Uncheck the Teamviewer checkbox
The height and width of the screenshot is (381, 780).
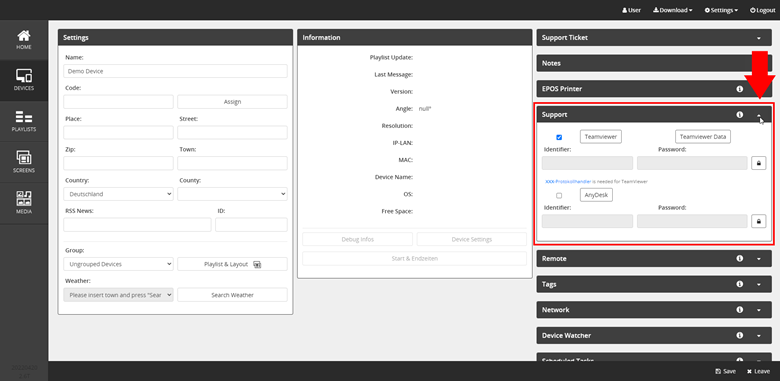(559, 137)
